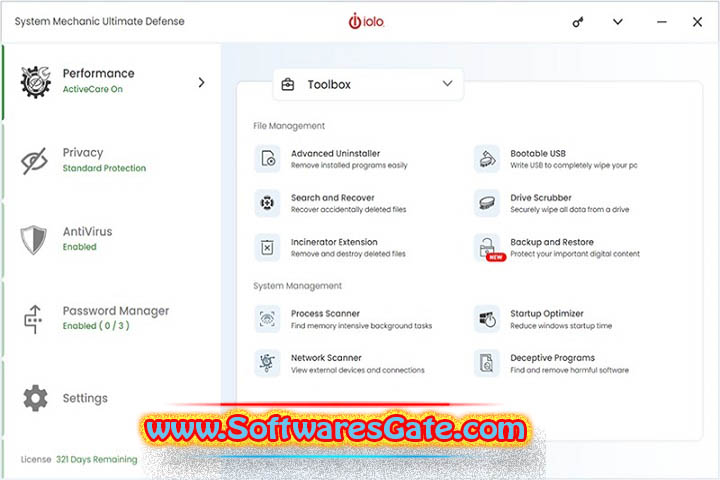Click the ActiveCare On status text
Screen dimensions: 720x480
click(93, 89)
